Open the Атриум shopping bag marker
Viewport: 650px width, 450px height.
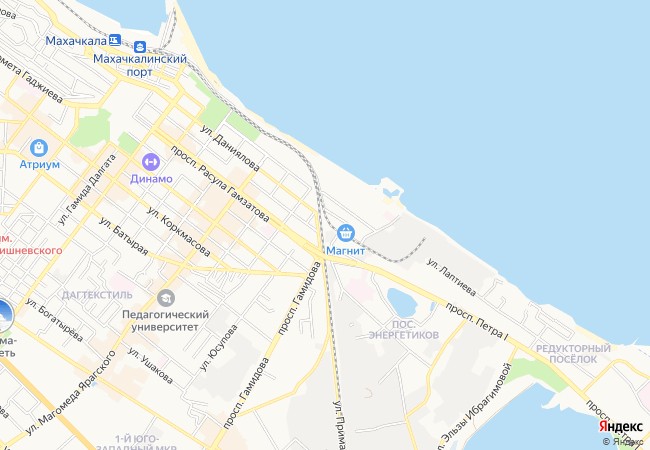pos(39,148)
